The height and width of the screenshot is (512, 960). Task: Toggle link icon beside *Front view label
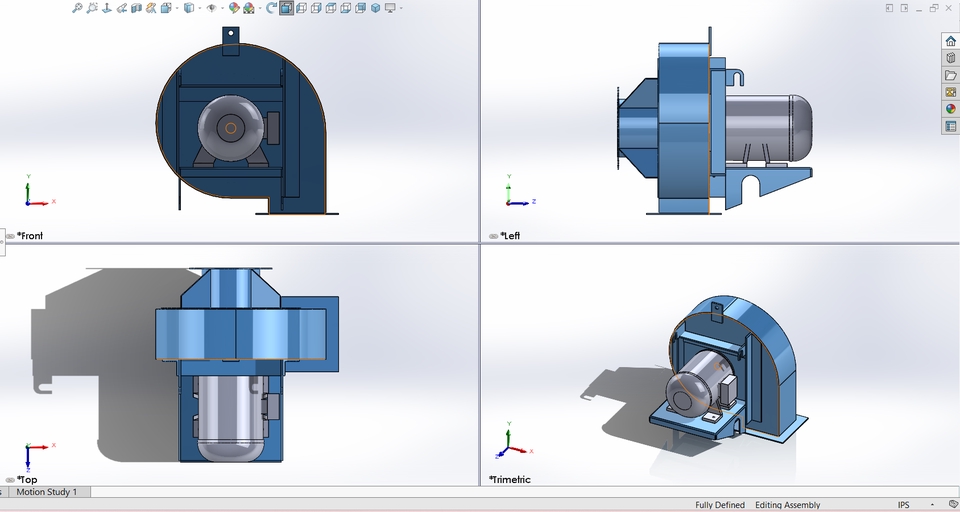10,236
